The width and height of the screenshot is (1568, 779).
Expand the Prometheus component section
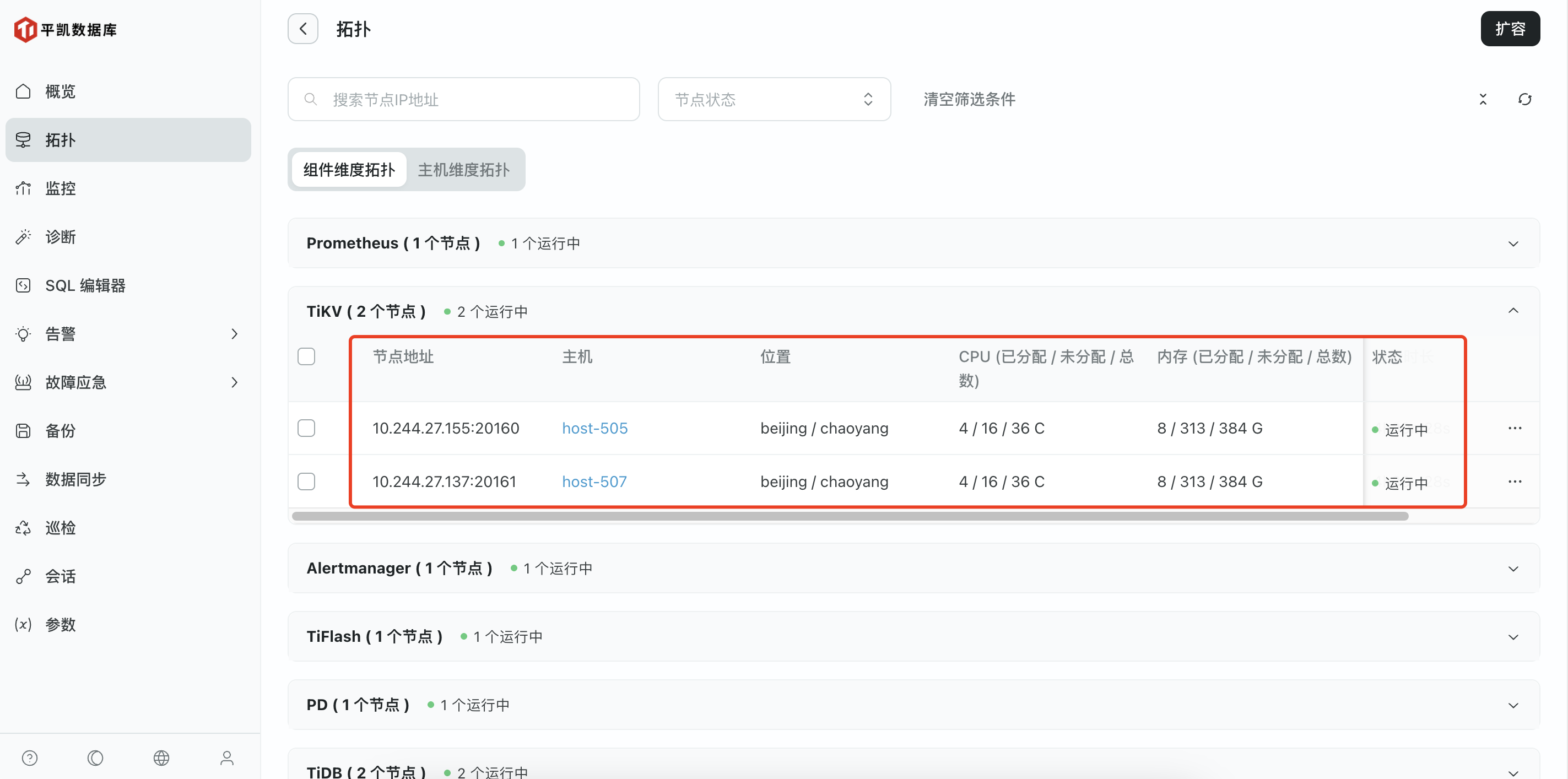(1512, 244)
